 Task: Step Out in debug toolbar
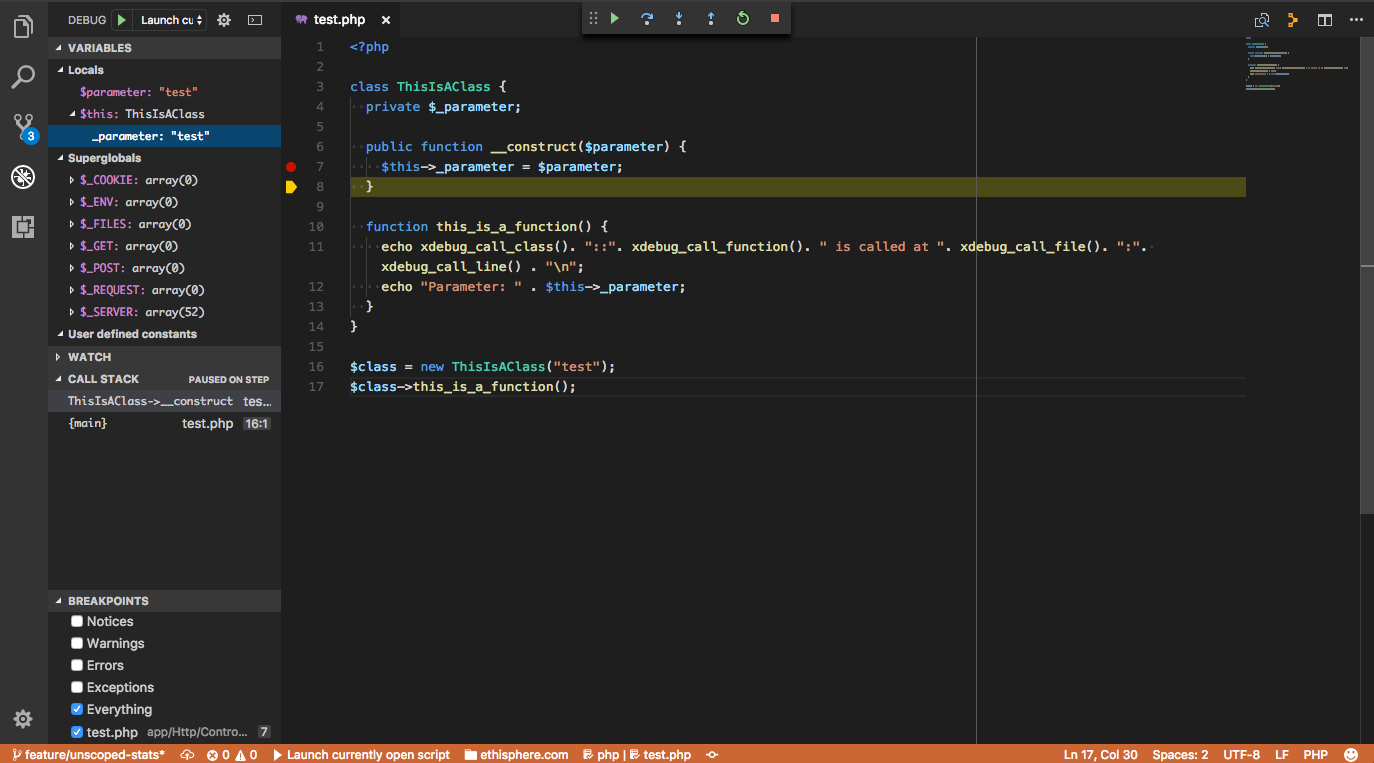pyautogui.click(x=711, y=18)
